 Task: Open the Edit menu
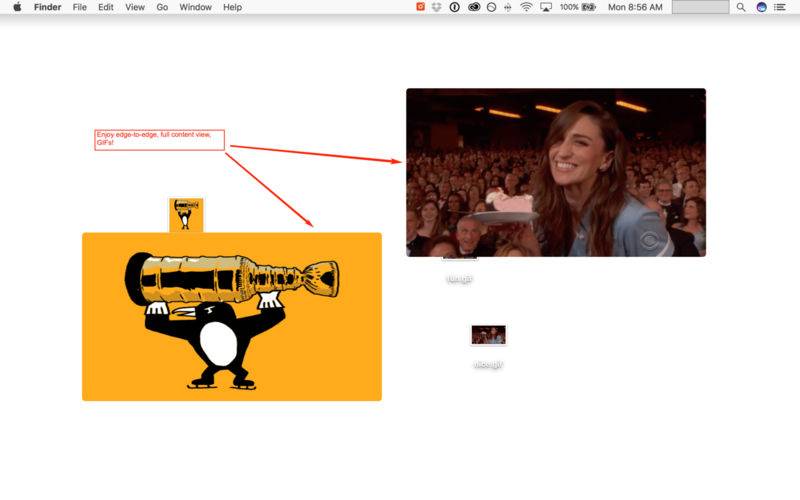tap(106, 7)
